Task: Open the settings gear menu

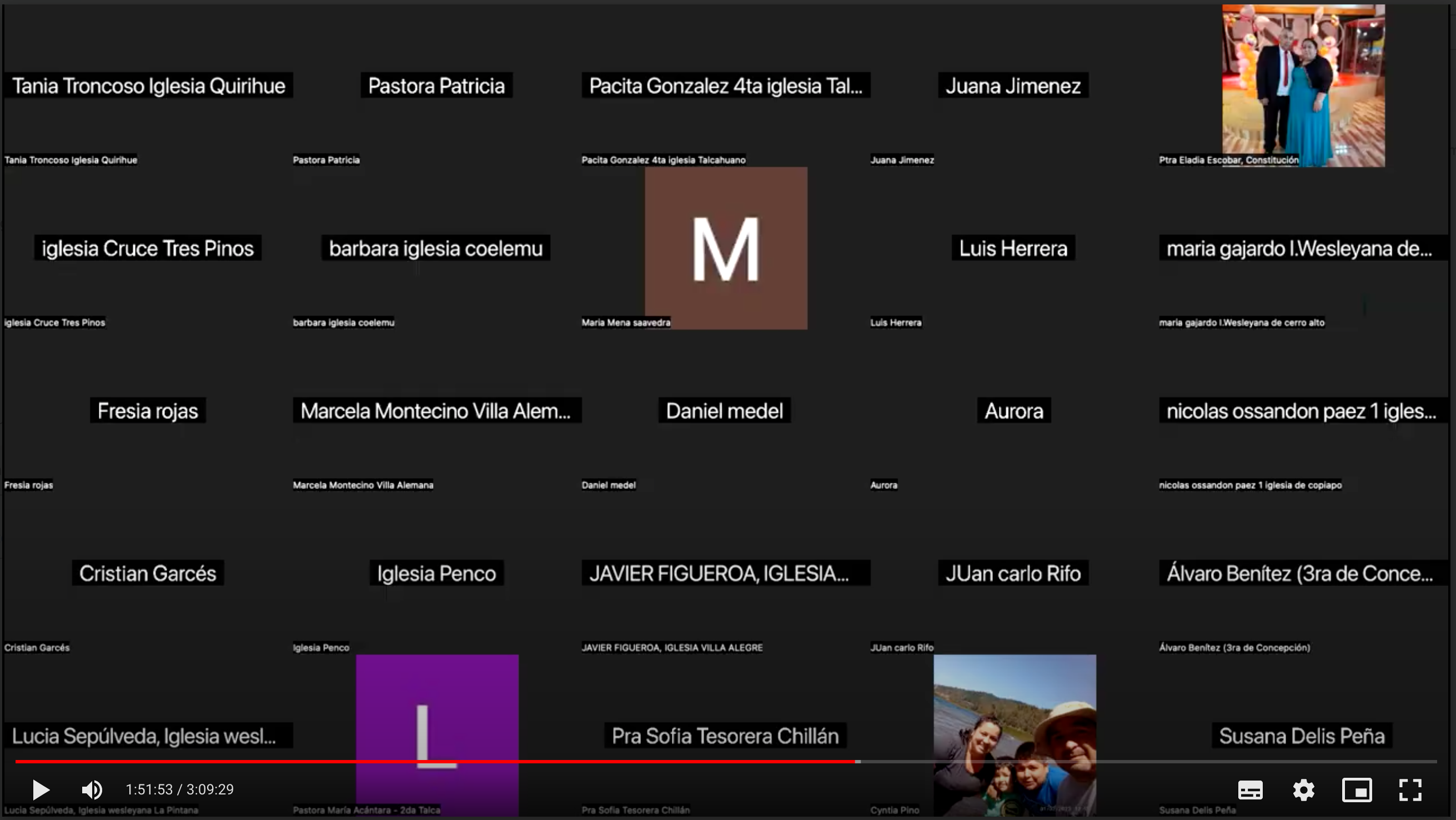Action: pyautogui.click(x=1303, y=789)
